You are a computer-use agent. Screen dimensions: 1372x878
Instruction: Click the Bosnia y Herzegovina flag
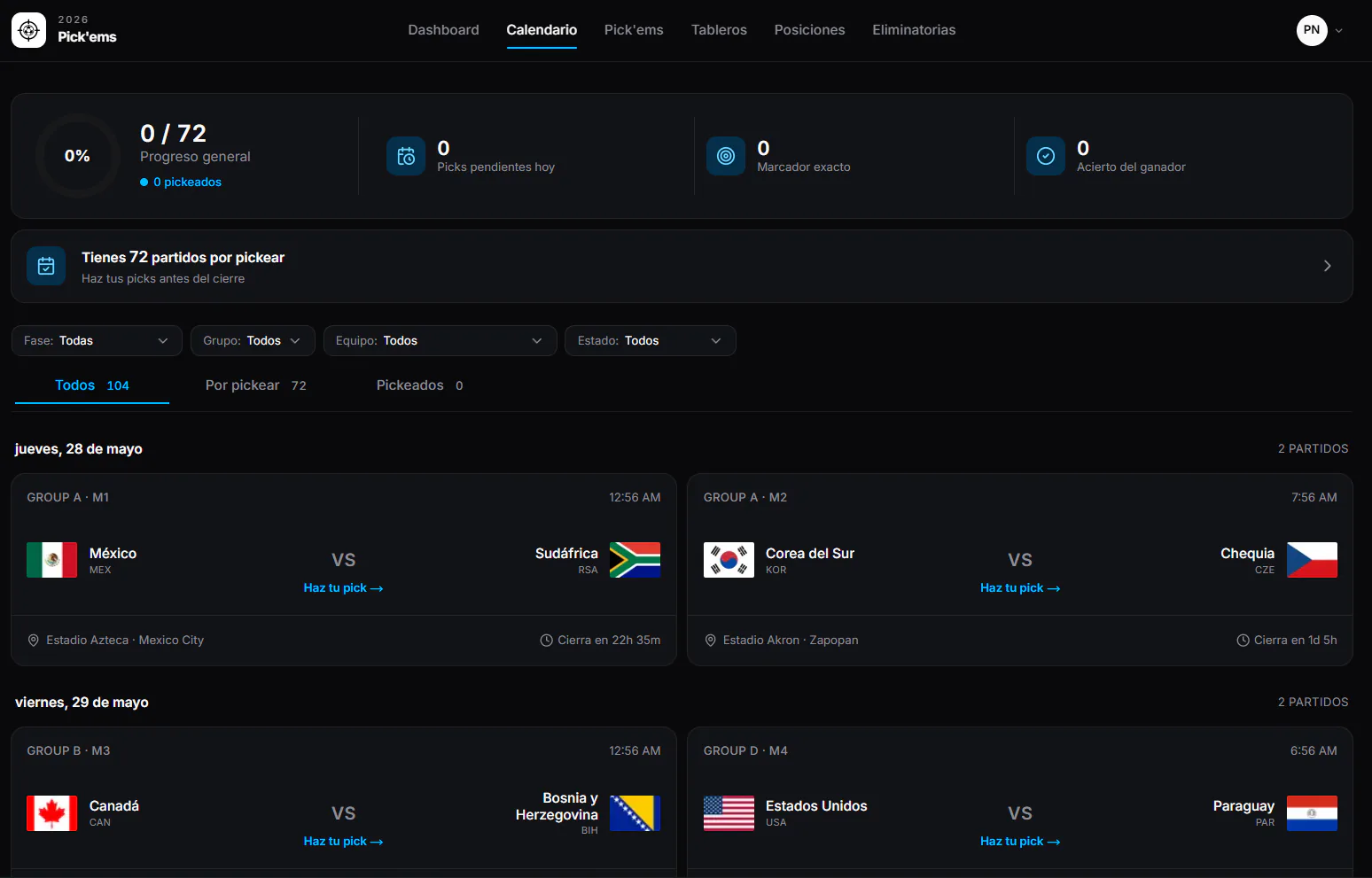(635, 813)
